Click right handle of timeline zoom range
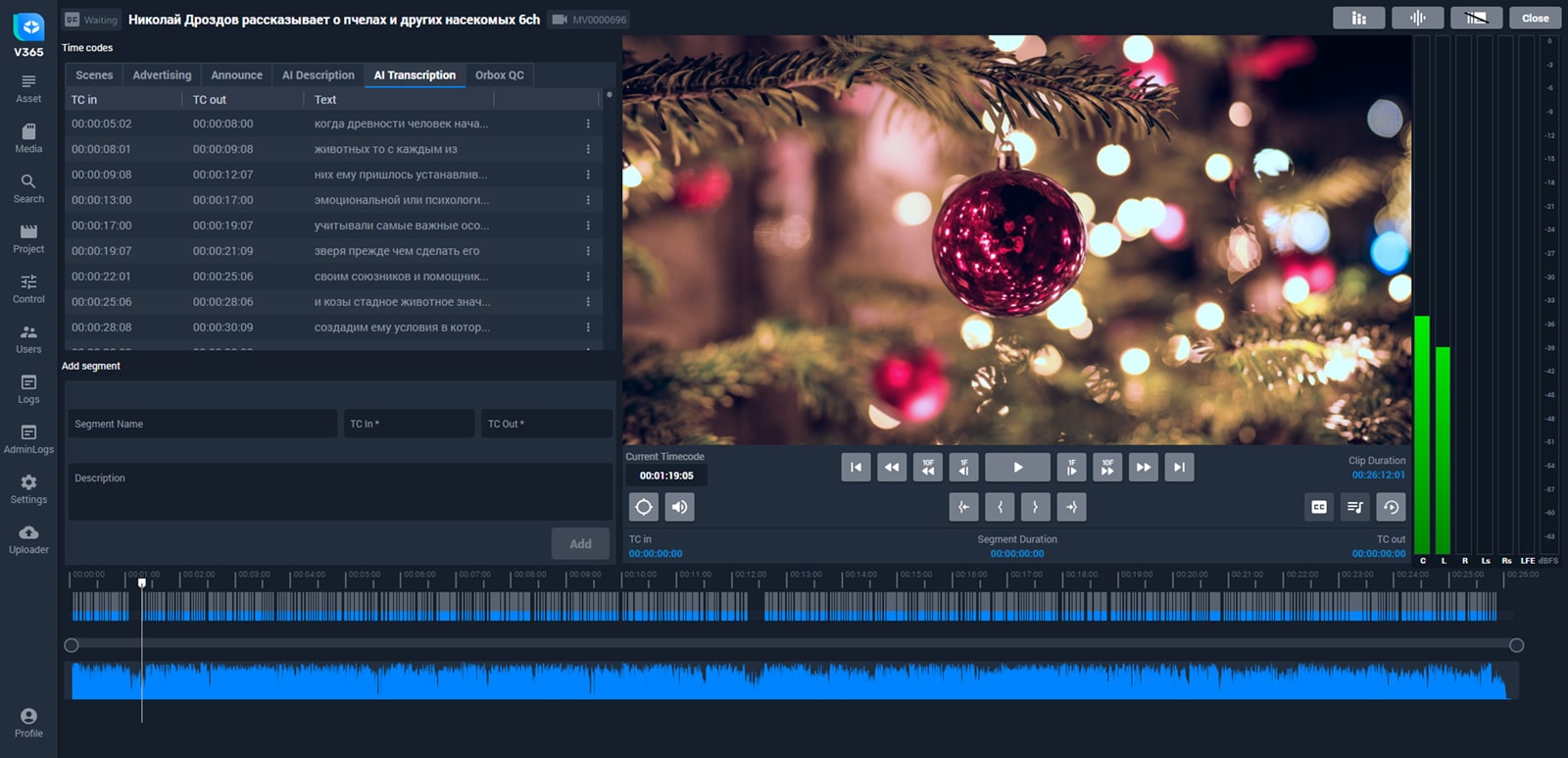This screenshot has width=1568, height=758. tap(1516, 645)
